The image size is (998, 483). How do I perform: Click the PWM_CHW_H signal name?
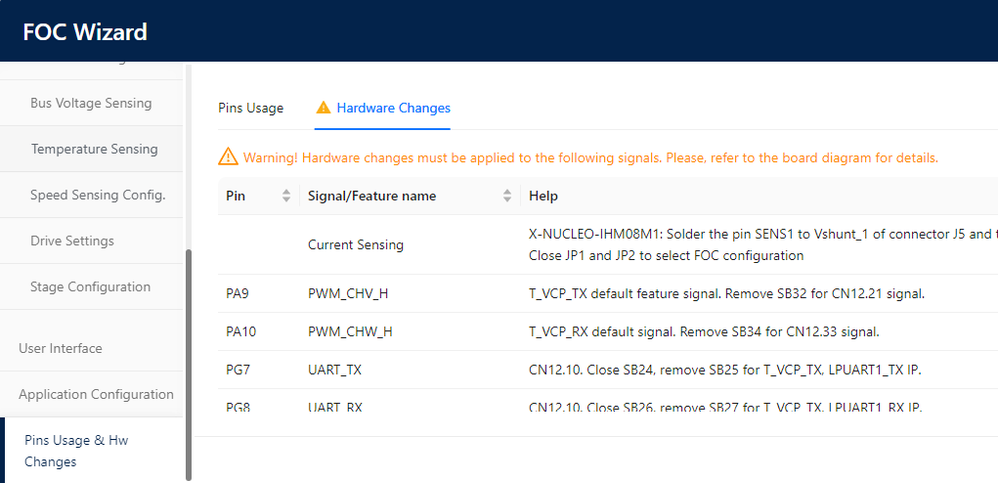348,331
